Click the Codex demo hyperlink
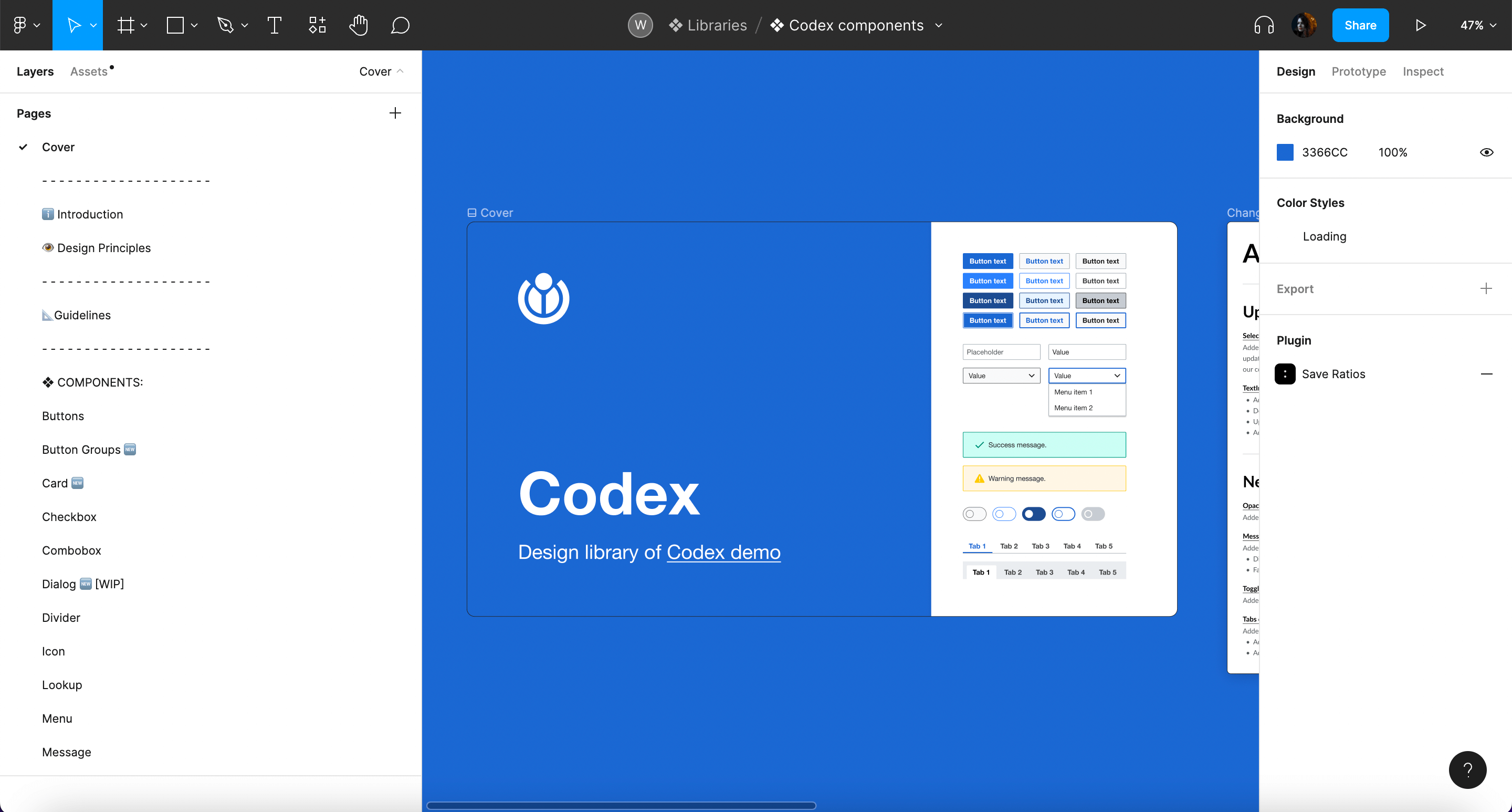Screen dimensions: 1512x812 coord(725,551)
